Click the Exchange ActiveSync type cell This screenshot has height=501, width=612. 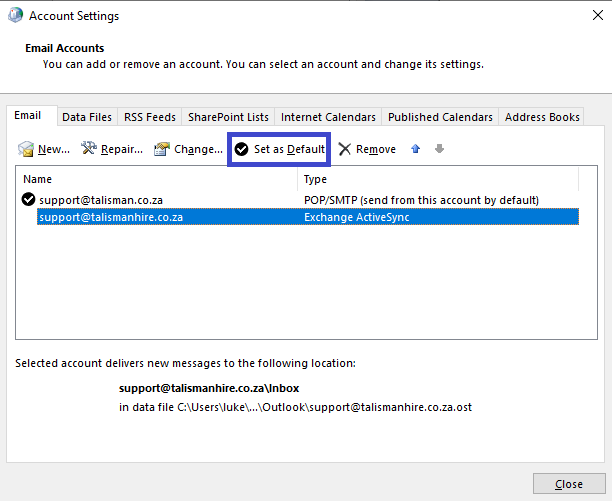pyautogui.click(x=356, y=217)
